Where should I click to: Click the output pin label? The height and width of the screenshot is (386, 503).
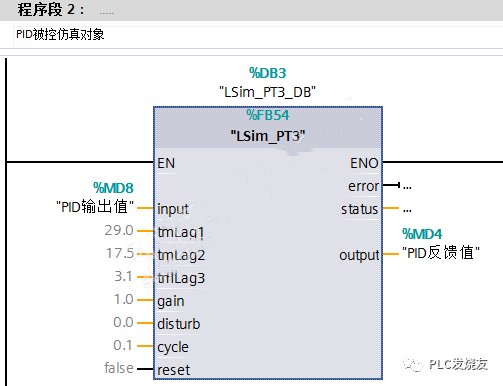tap(359, 255)
